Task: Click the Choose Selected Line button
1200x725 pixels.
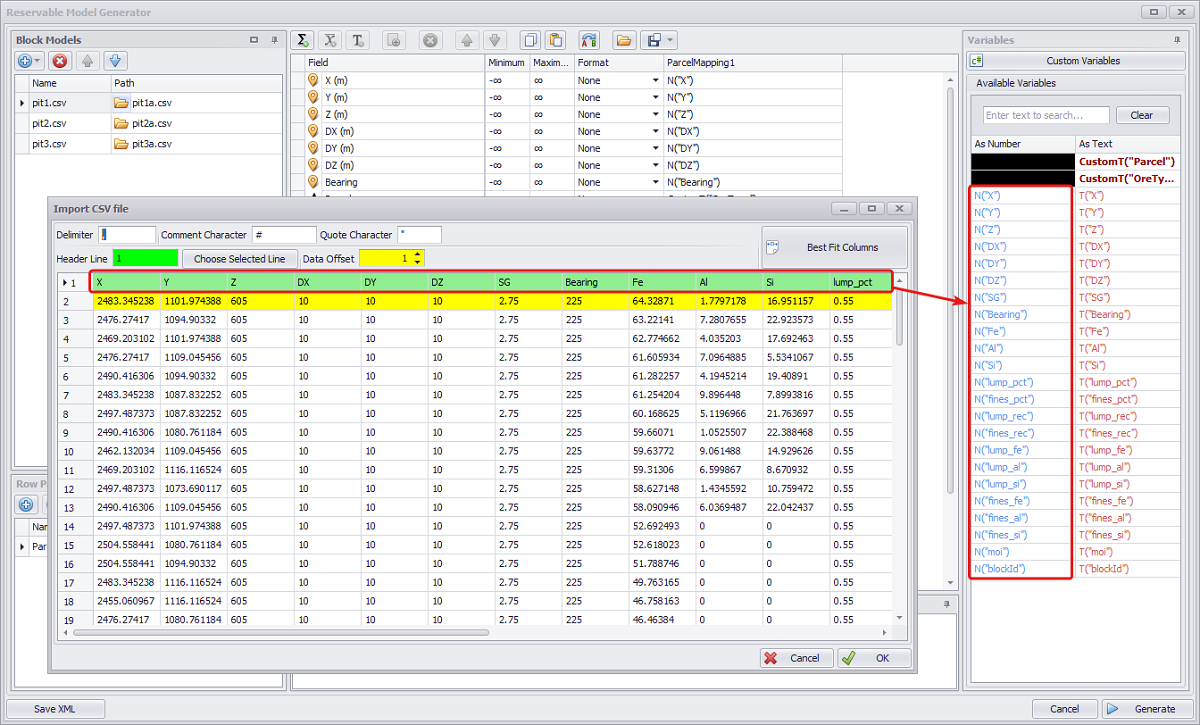Action: tap(239, 258)
